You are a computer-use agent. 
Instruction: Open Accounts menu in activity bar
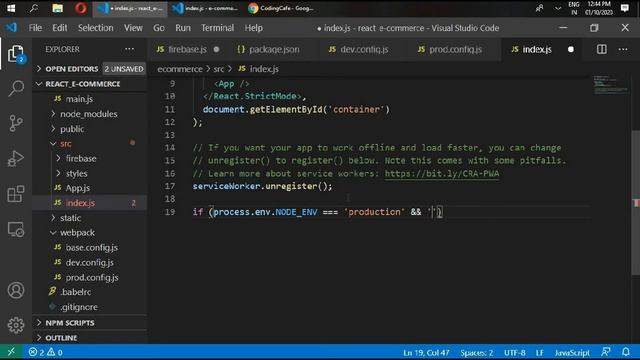[16, 290]
